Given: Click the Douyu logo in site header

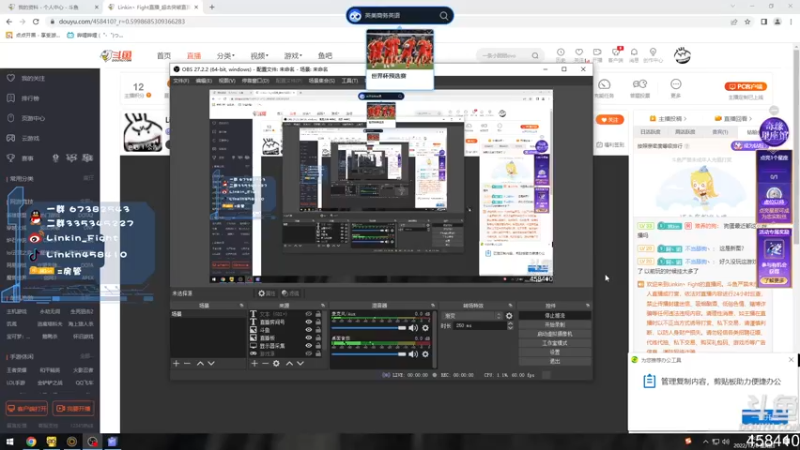Looking at the screenshot, I should tap(116, 56).
